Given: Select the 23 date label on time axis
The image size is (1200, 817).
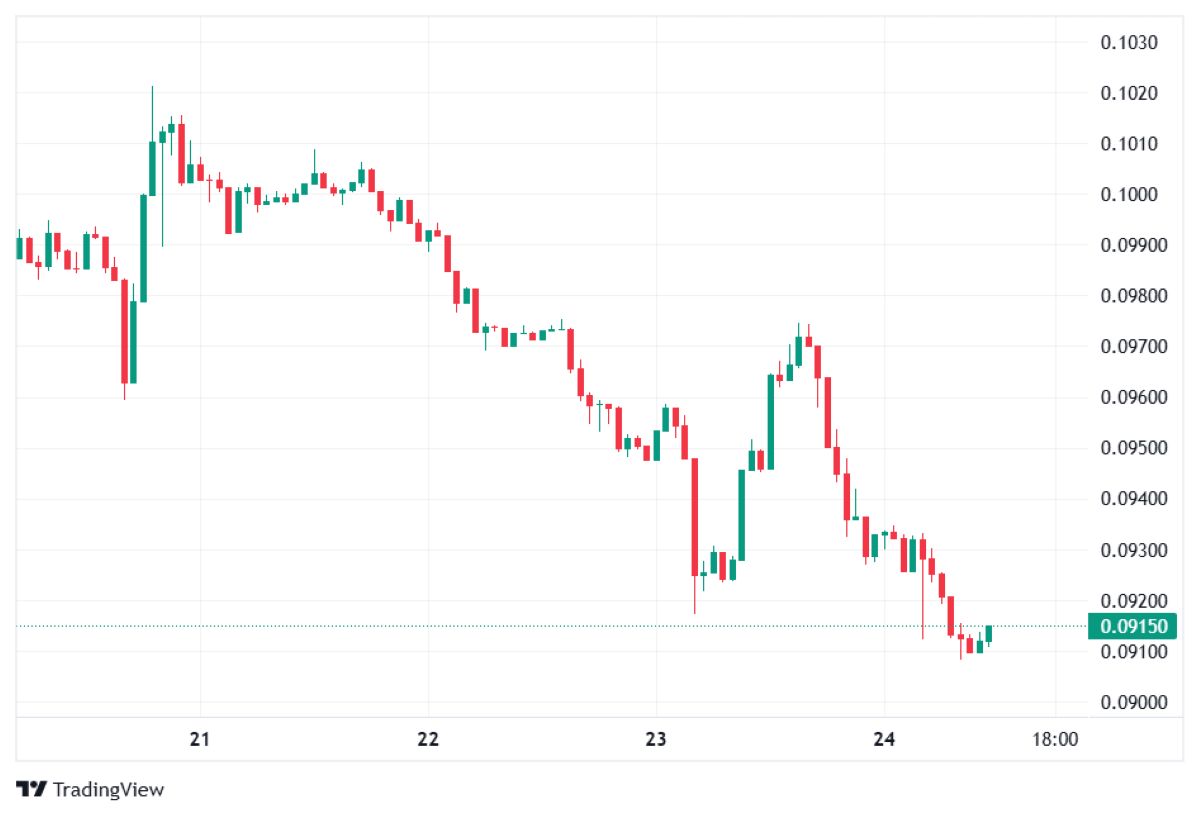Looking at the screenshot, I should [656, 740].
